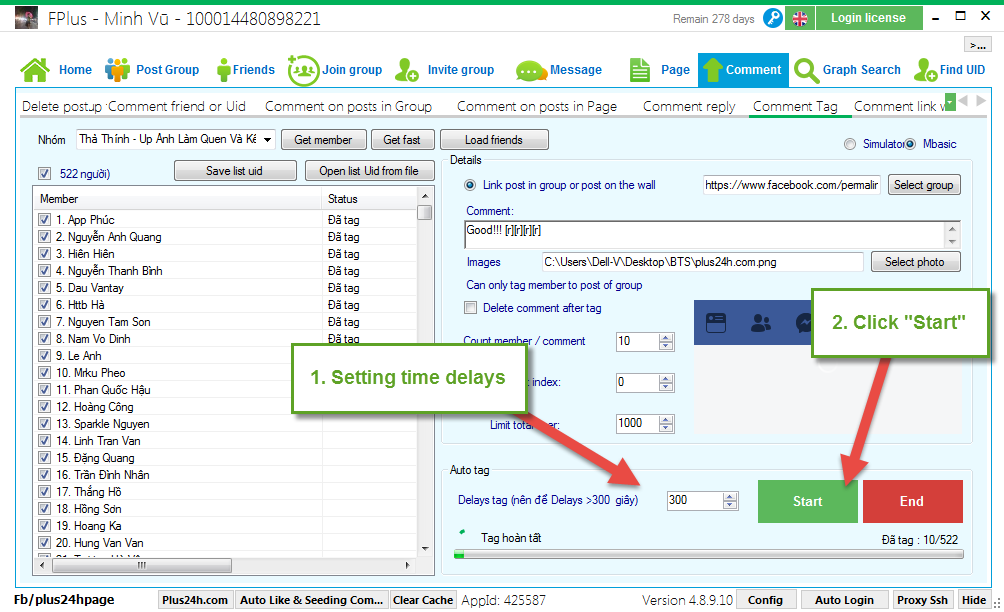Open the Config button in status bar
The image size is (1004, 612).
[765, 600]
